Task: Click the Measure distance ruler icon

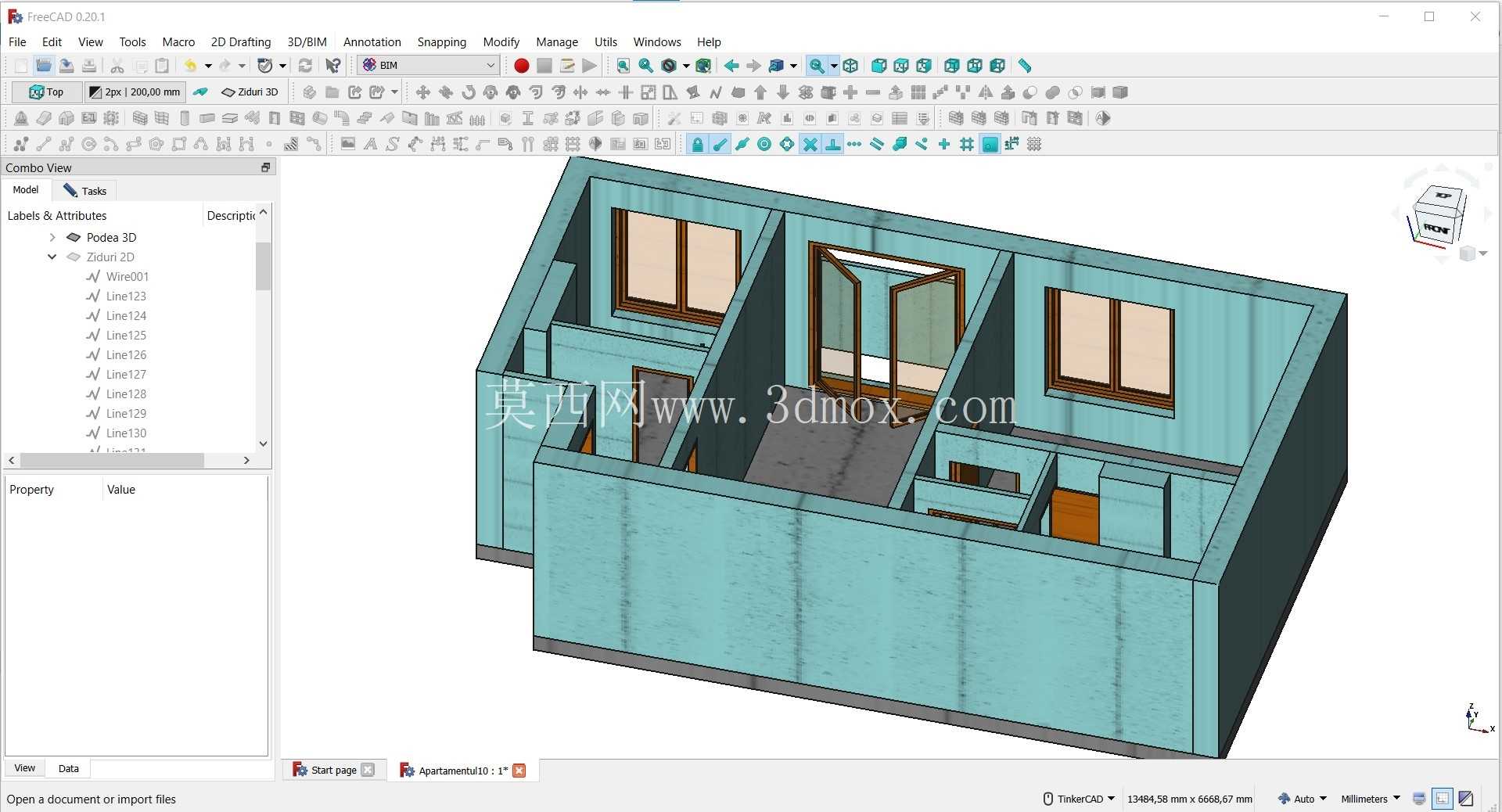Action: coord(1025,66)
